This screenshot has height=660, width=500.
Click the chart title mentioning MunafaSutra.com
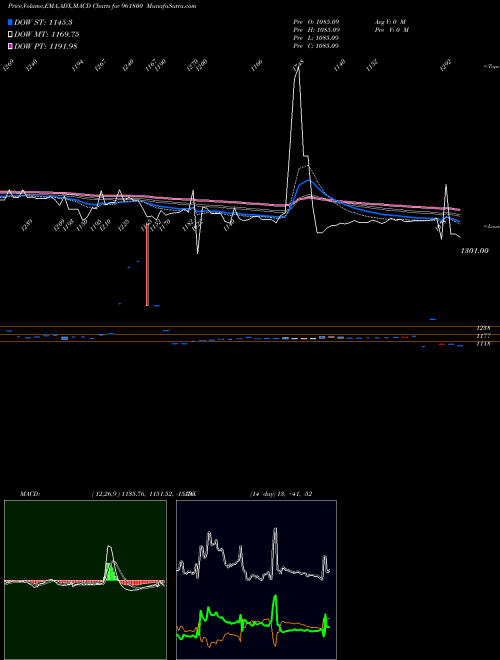point(102,6)
